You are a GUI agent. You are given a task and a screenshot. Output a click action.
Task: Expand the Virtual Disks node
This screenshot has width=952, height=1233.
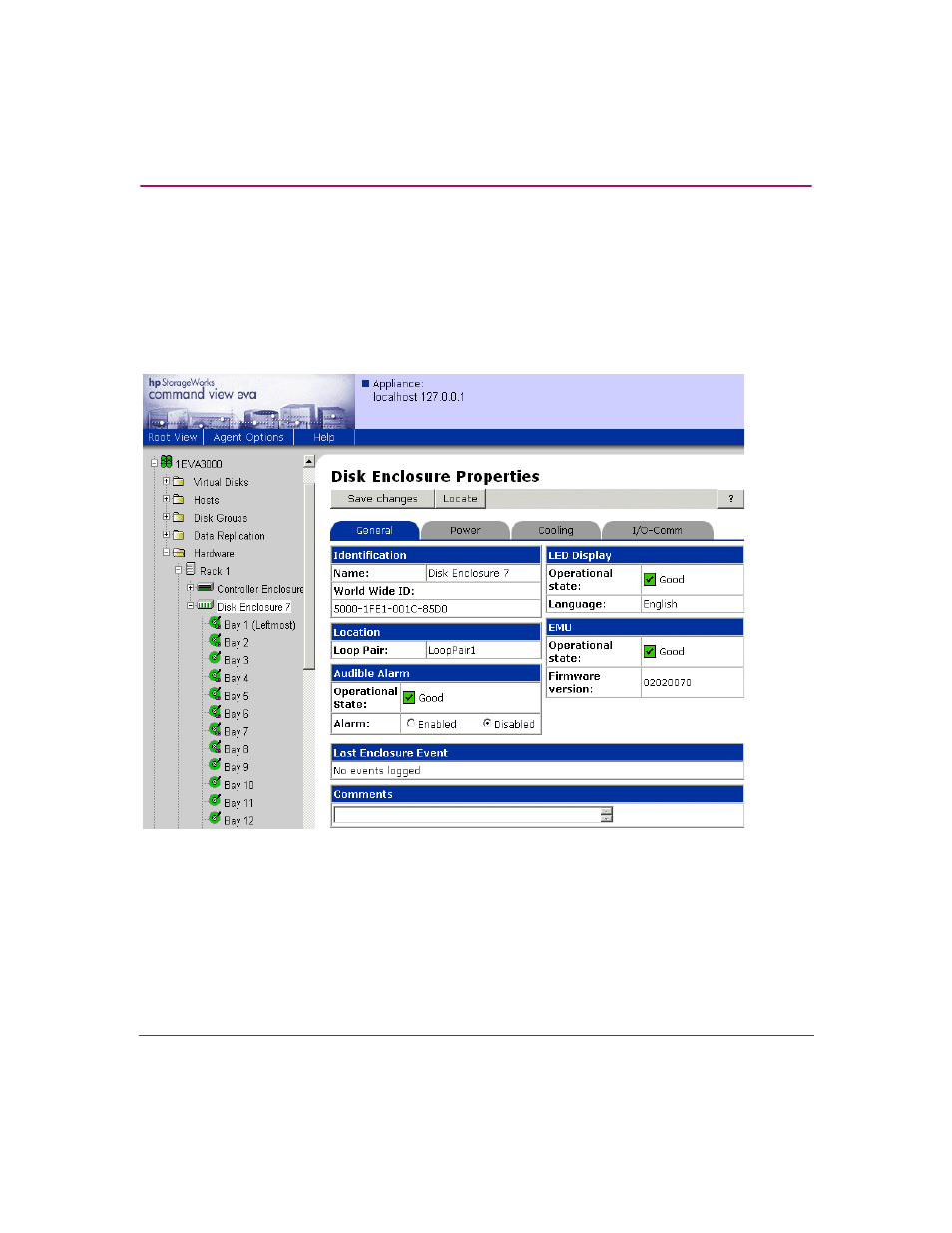(x=167, y=481)
